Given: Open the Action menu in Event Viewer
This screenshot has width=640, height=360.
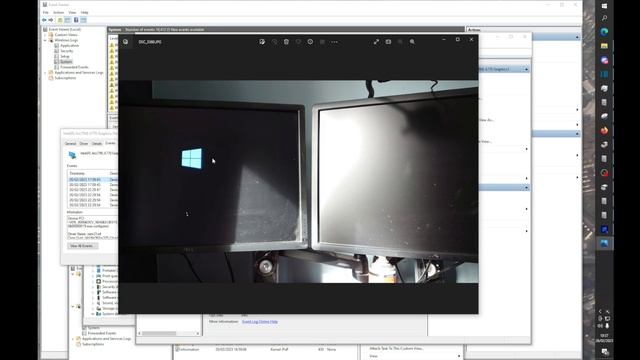Looking at the screenshot, I should pos(59,13).
